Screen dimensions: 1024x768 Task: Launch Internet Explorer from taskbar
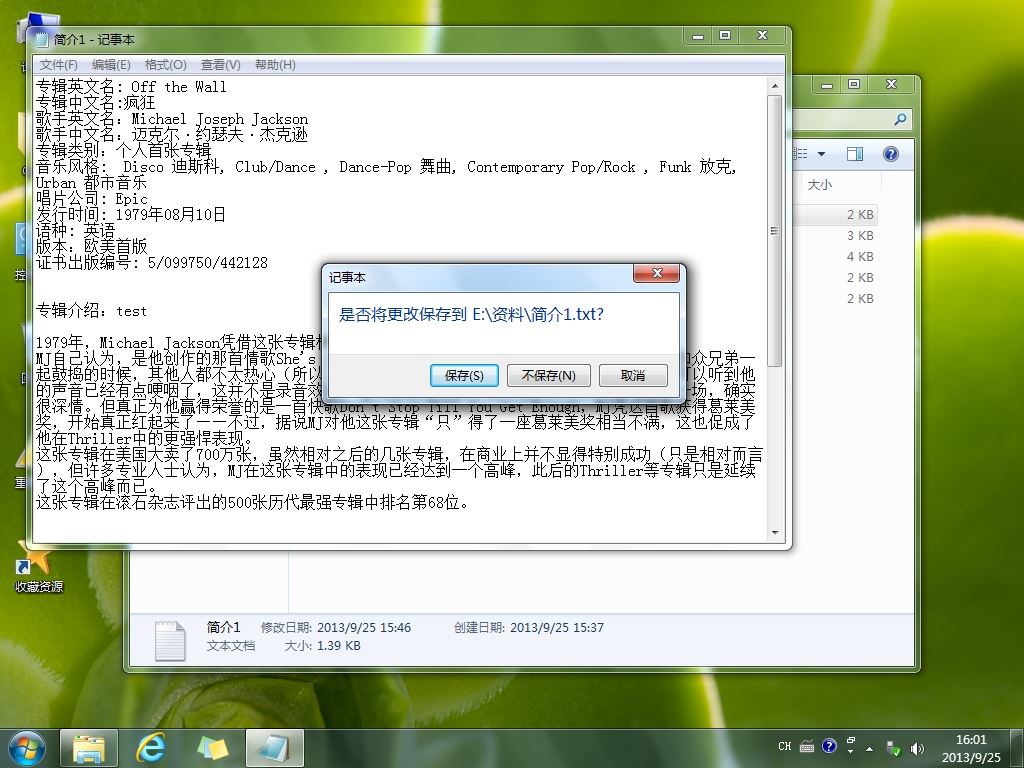pyautogui.click(x=151, y=748)
